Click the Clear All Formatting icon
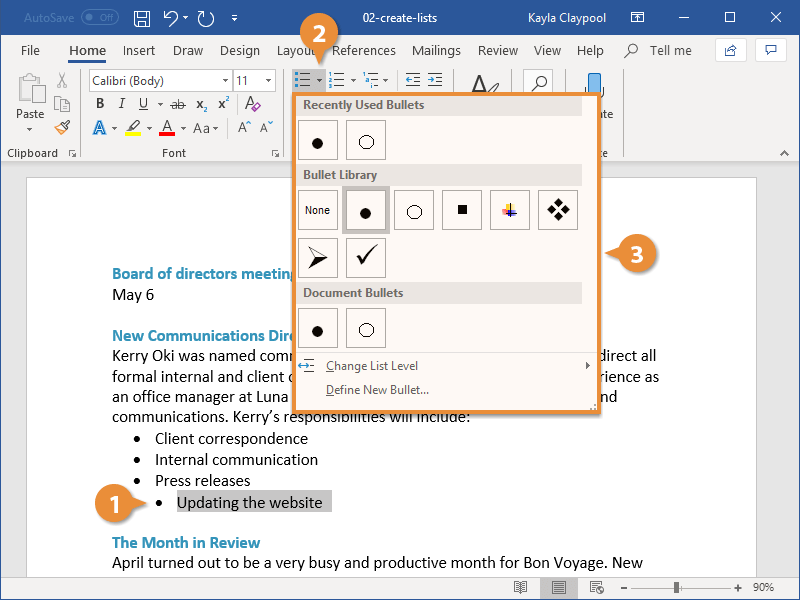Viewport: 800px width, 600px height. click(x=252, y=104)
